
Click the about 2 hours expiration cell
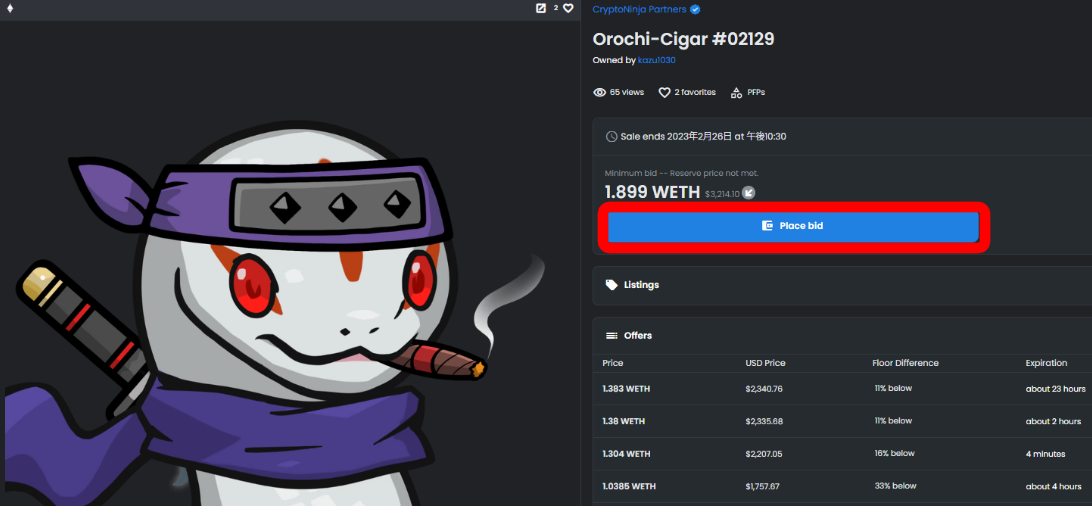(1053, 421)
